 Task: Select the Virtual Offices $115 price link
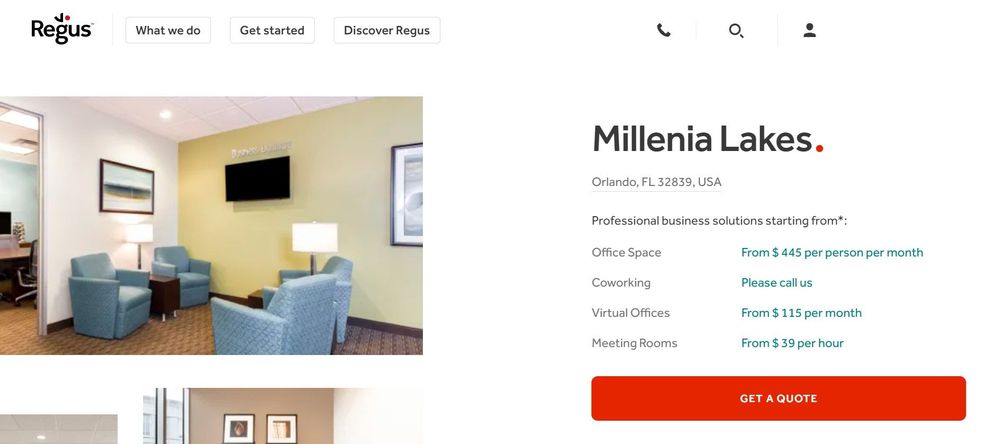[x=801, y=313]
